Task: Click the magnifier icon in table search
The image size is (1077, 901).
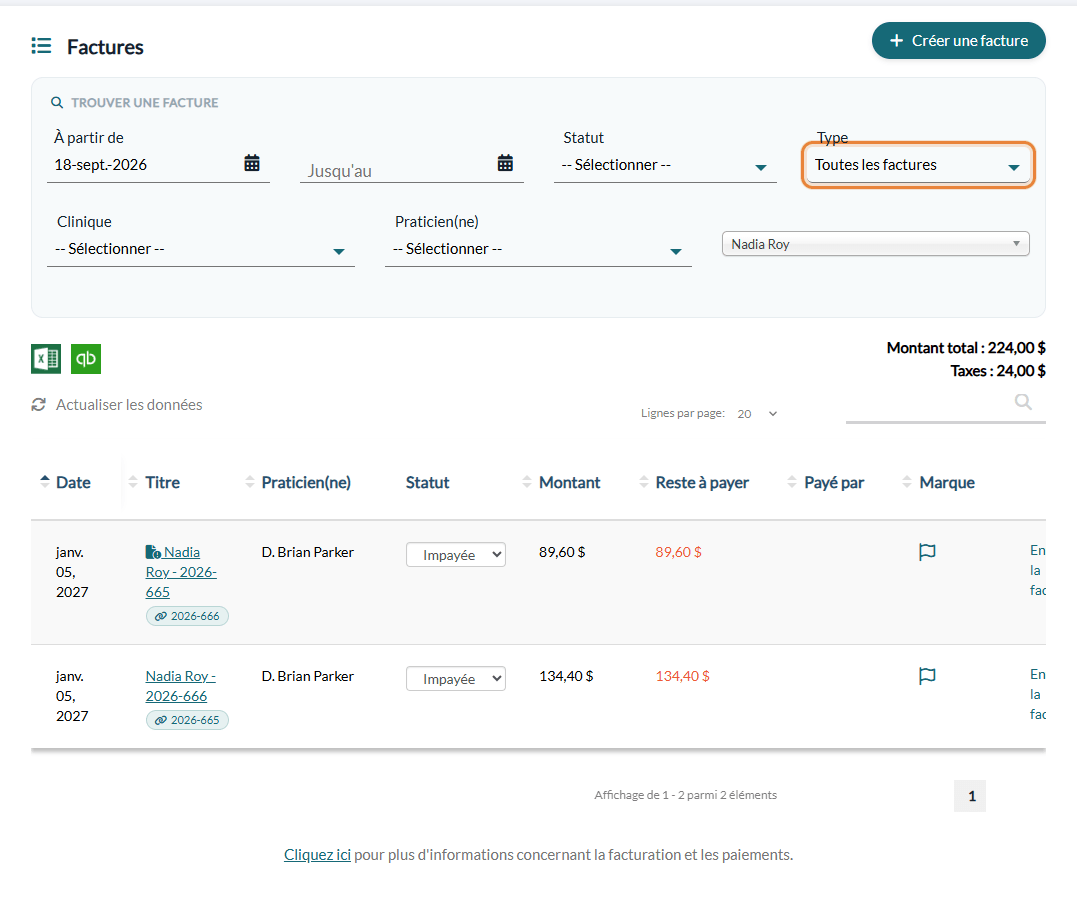Action: (1023, 402)
